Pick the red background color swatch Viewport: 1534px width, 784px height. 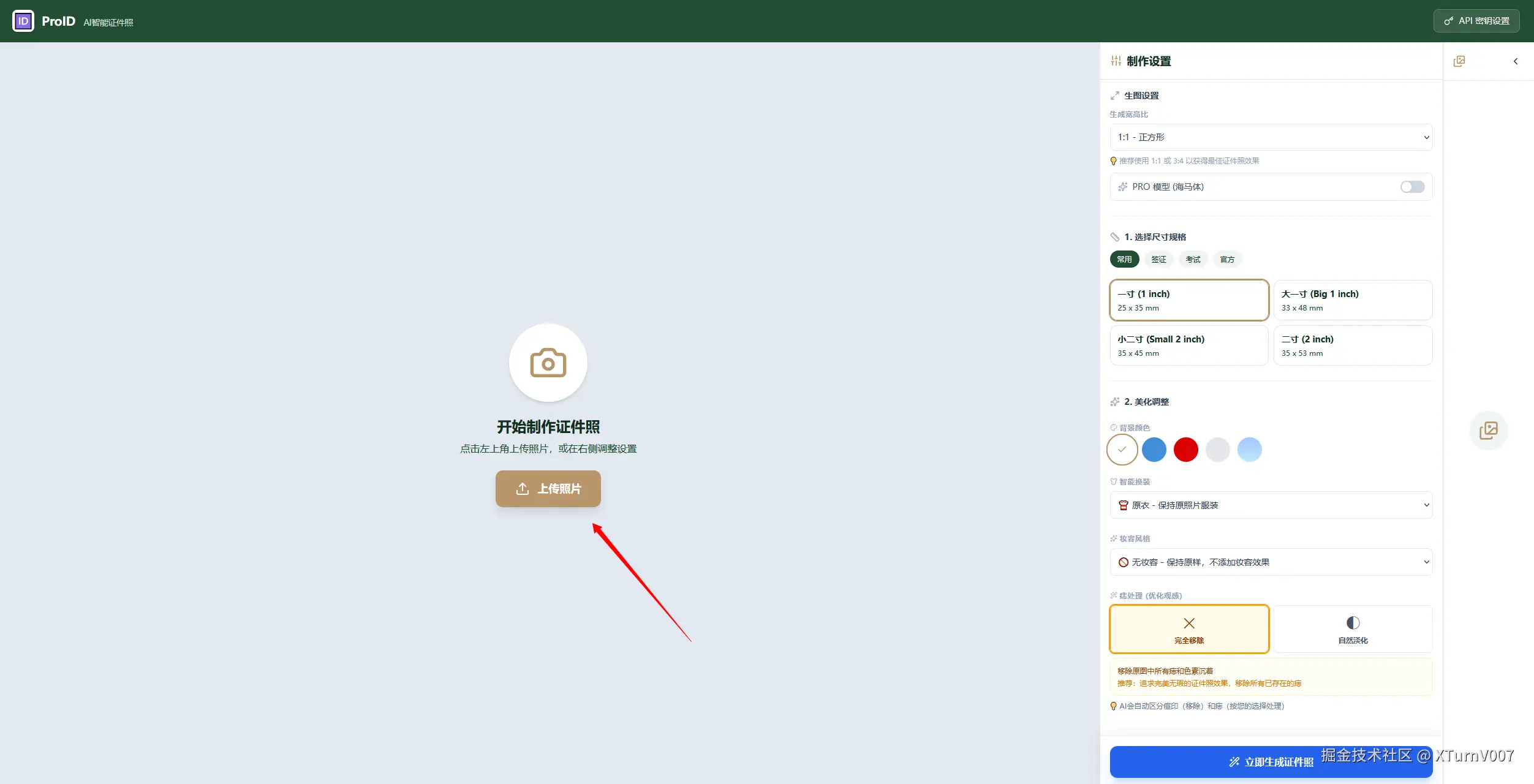(1185, 450)
